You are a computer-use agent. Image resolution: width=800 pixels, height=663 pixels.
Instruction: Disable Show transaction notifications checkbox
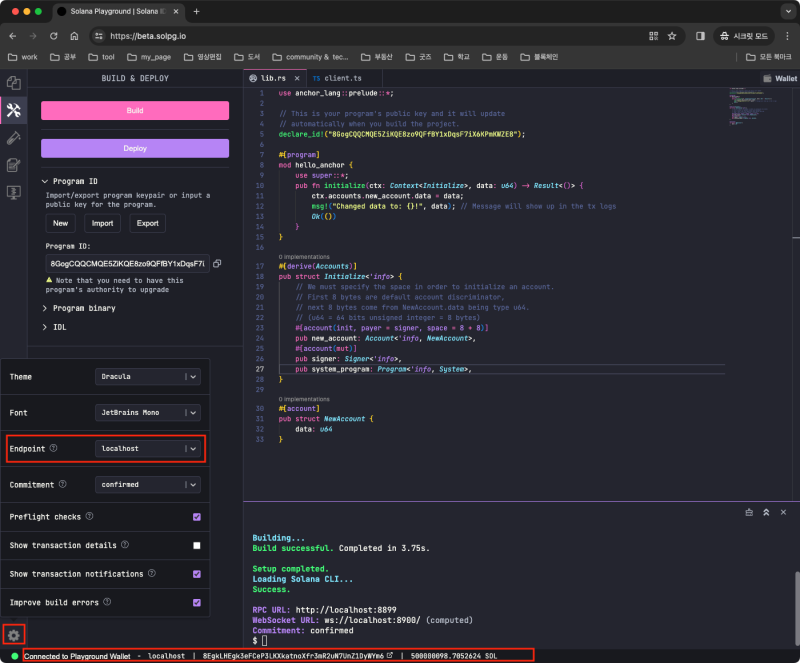197,574
